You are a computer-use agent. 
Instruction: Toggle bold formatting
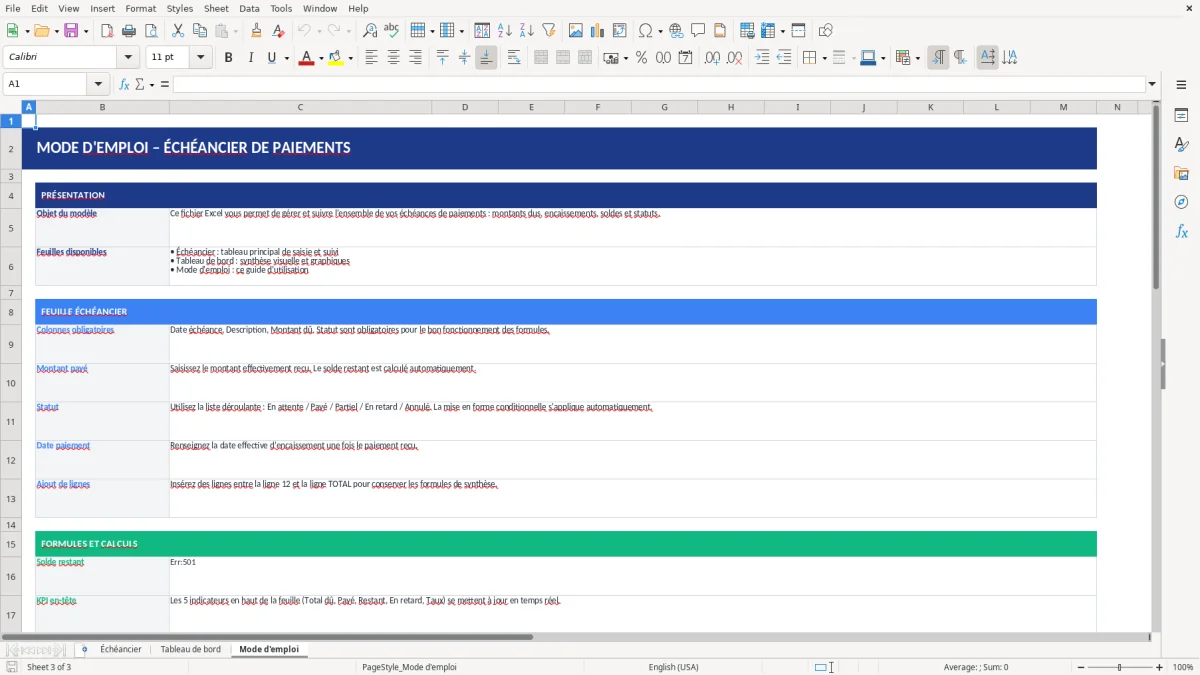(x=228, y=57)
